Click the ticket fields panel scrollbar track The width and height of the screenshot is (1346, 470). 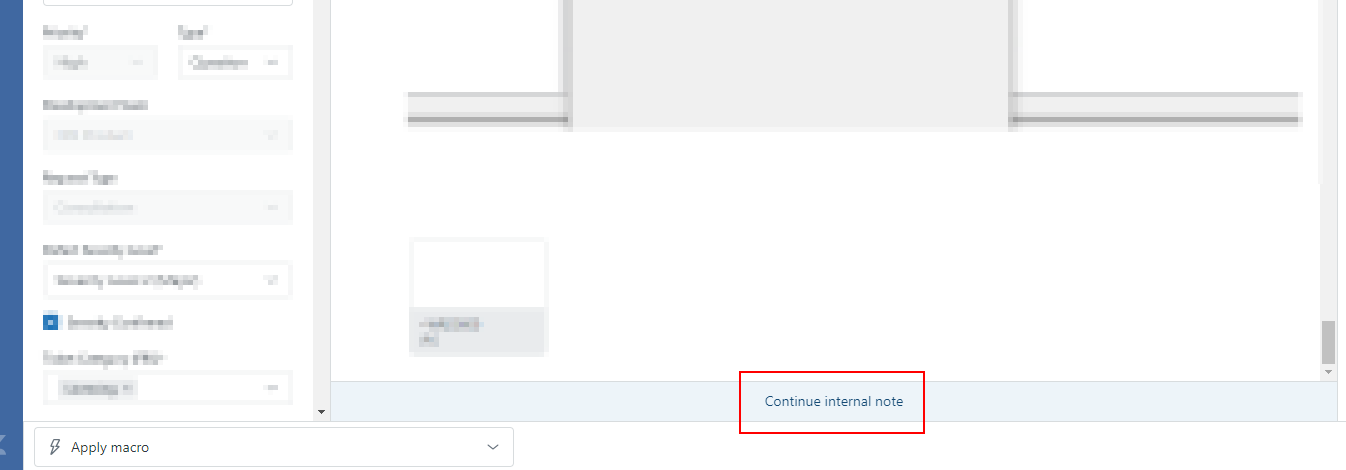[x=321, y=200]
